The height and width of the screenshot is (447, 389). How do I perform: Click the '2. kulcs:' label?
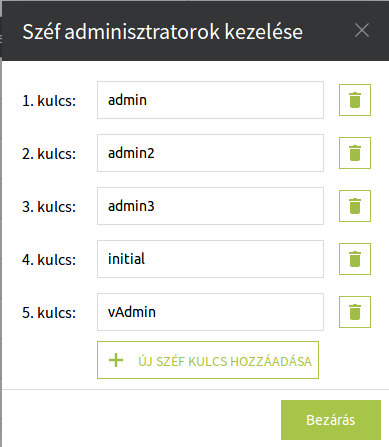click(x=49, y=154)
